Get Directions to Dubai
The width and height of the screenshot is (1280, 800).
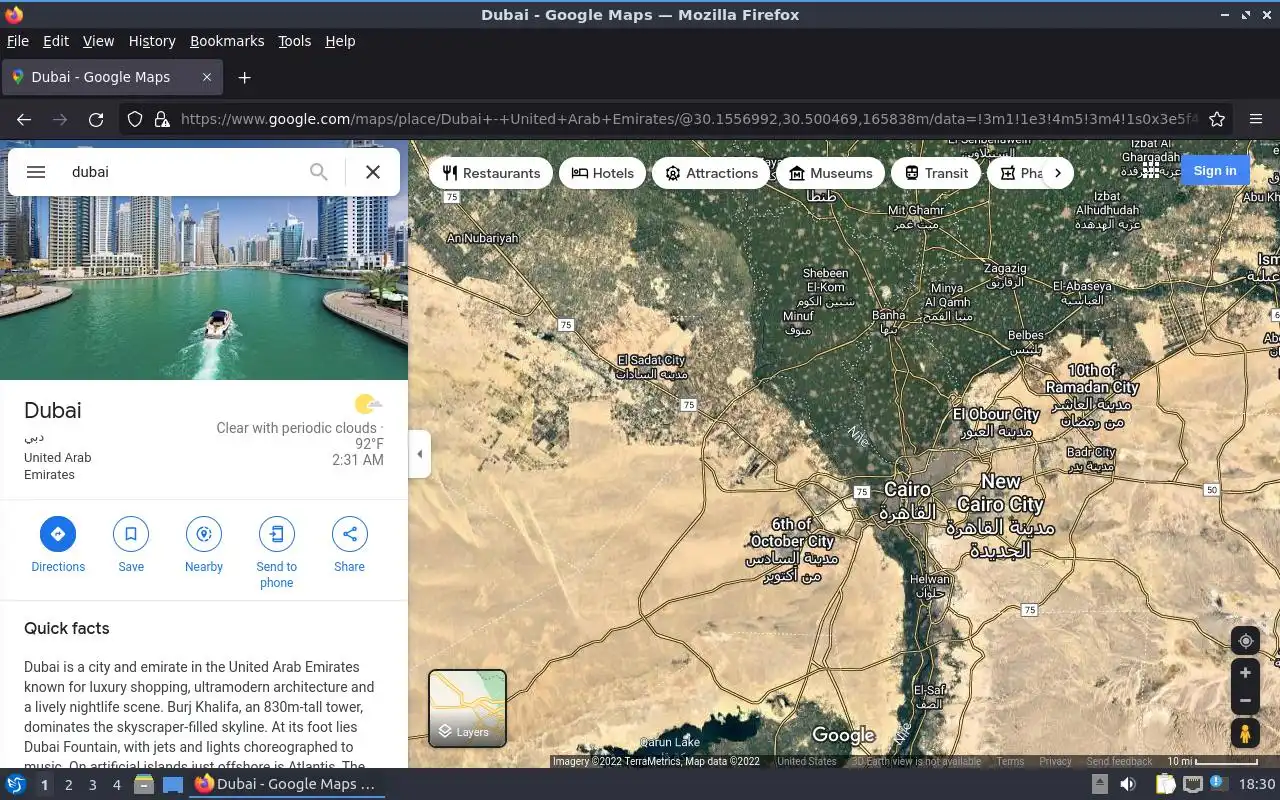(x=58, y=545)
